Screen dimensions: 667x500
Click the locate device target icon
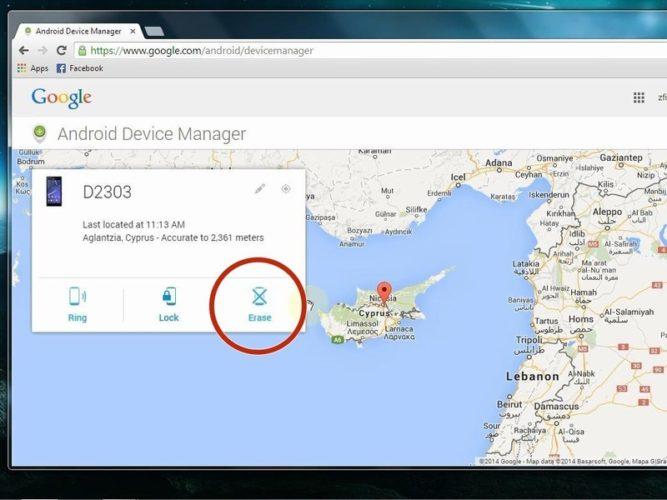(x=286, y=189)
